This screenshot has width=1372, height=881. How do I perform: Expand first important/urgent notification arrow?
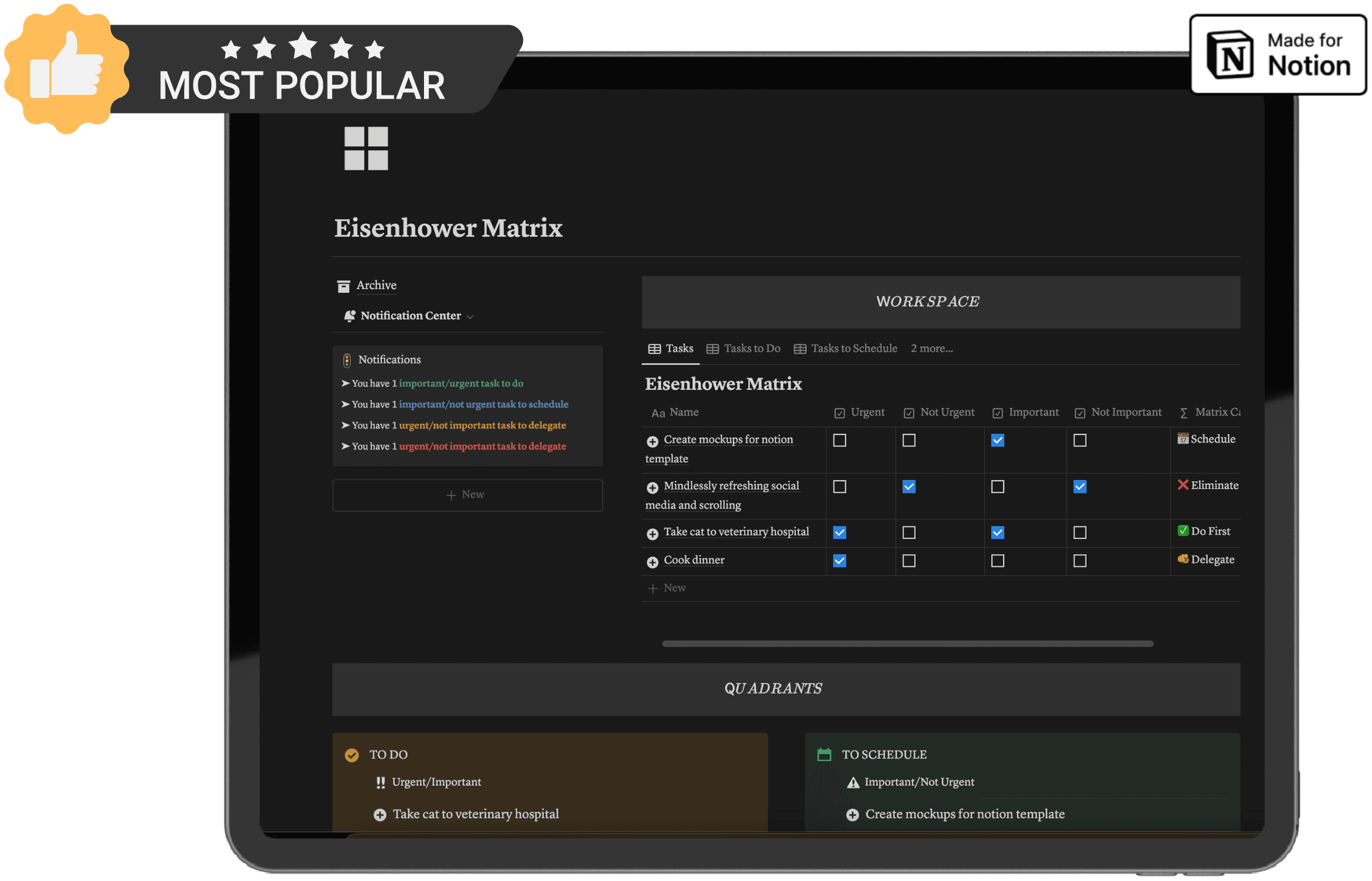345,384
